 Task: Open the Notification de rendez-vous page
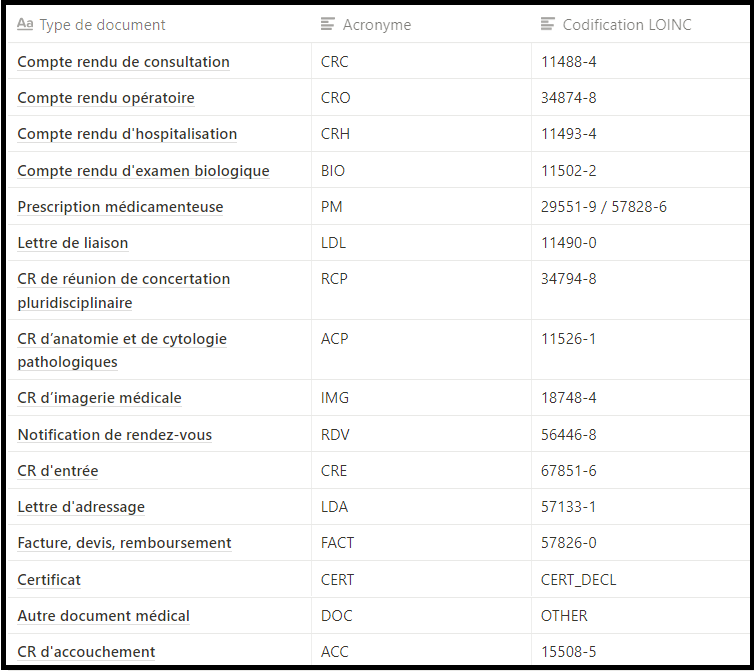point(114,435)
